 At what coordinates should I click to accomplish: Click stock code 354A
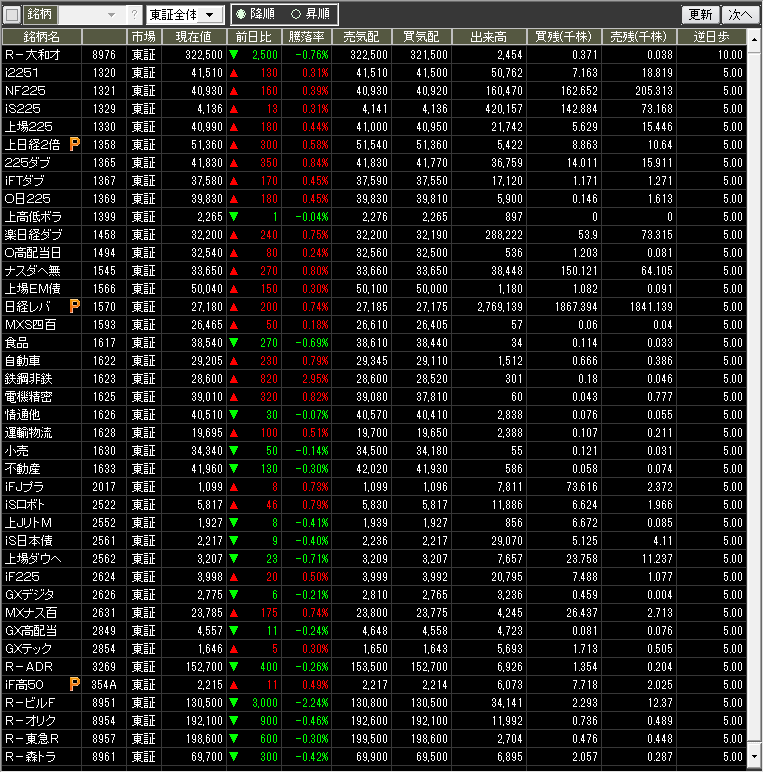click(x=104, y=684)
